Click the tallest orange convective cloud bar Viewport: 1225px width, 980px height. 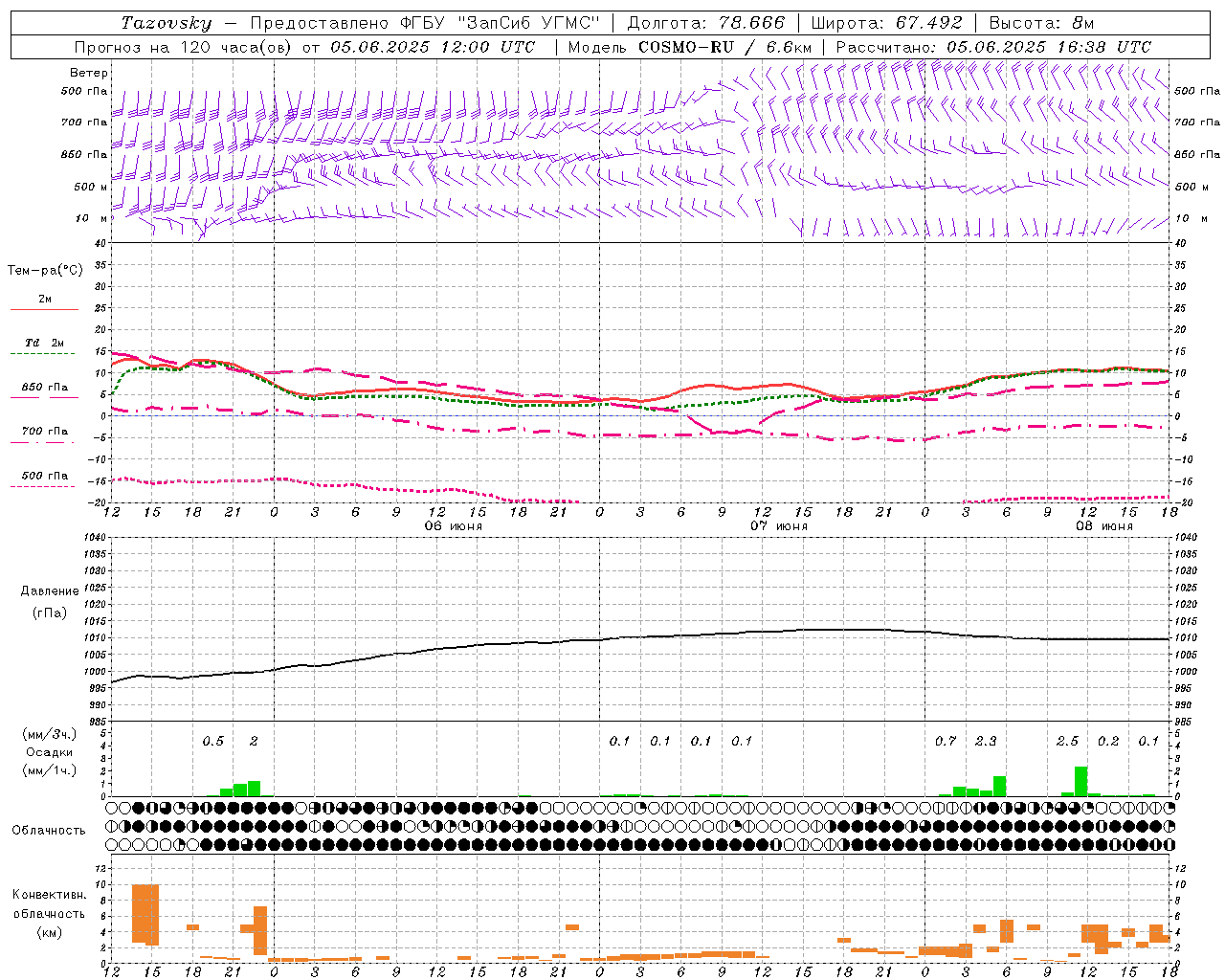click(145, 915)
